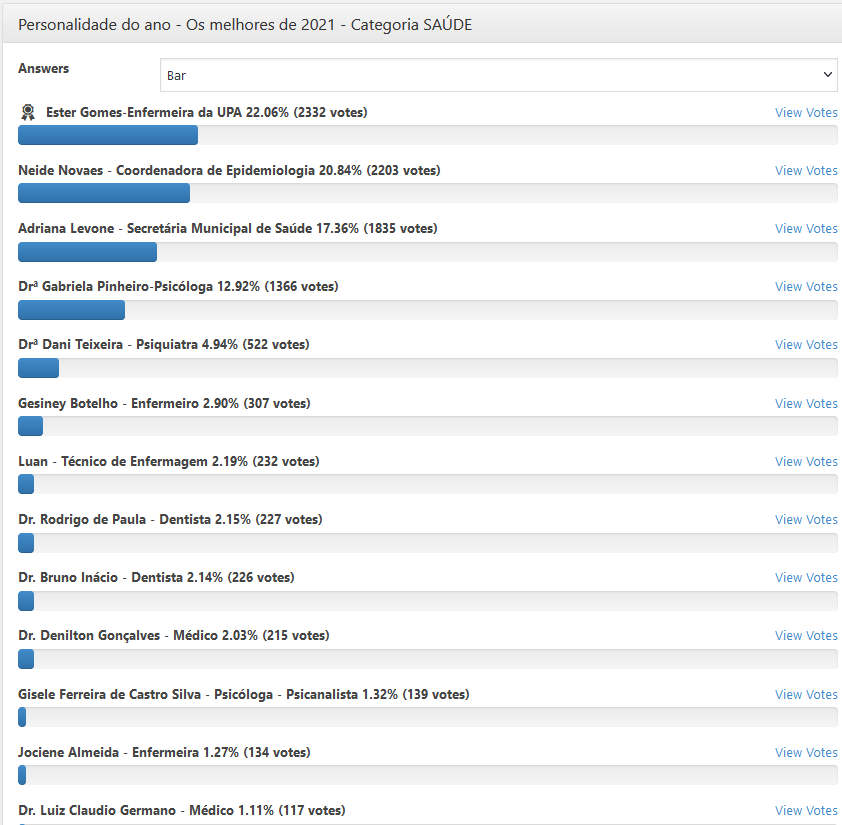
Task: View votes for Dr. Bruno Inácio
Action: [805, 577]
